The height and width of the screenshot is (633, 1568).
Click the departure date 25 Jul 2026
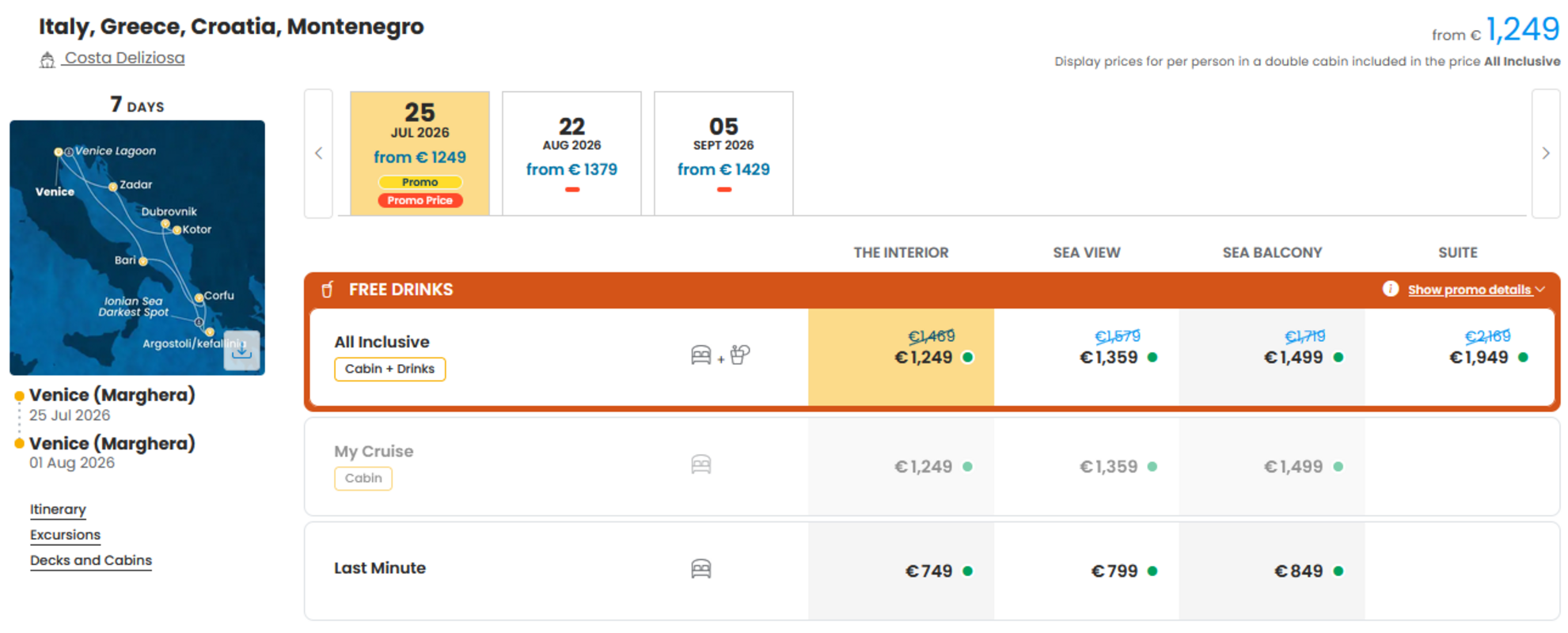point(70,415)
